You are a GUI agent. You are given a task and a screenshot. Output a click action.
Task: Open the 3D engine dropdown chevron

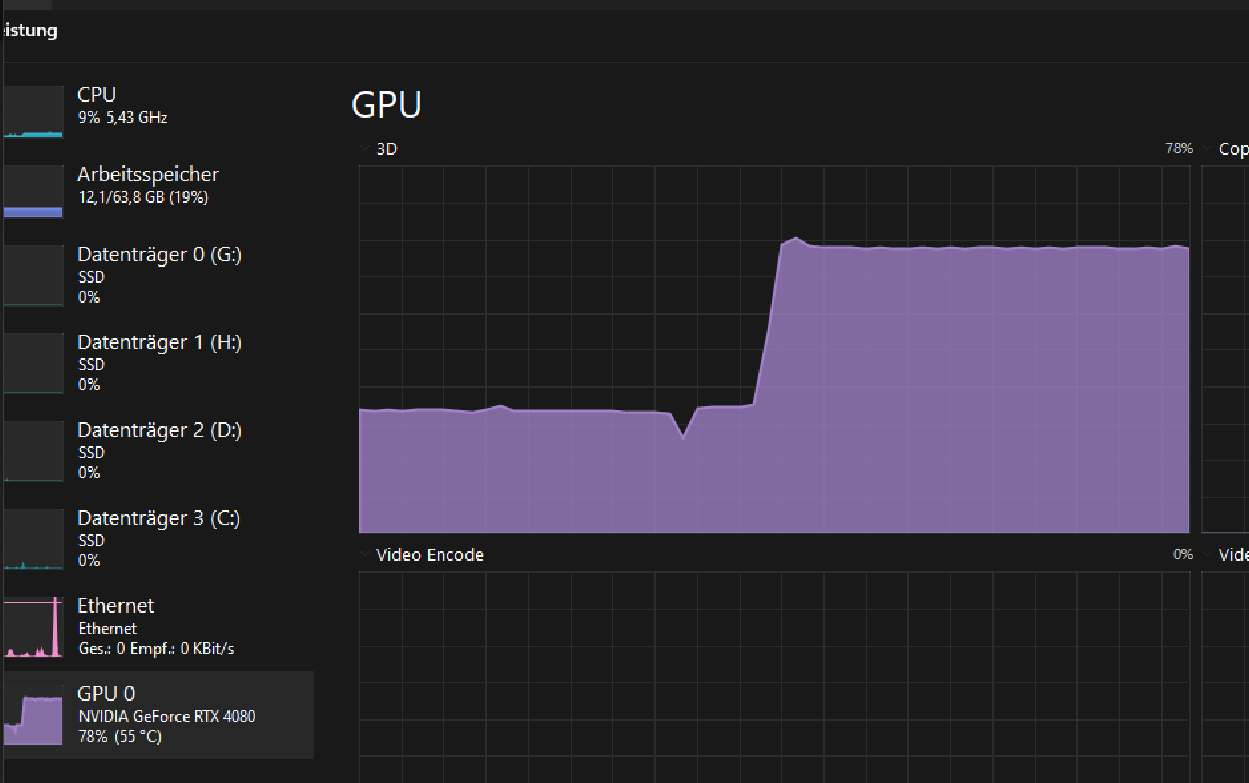365,149
